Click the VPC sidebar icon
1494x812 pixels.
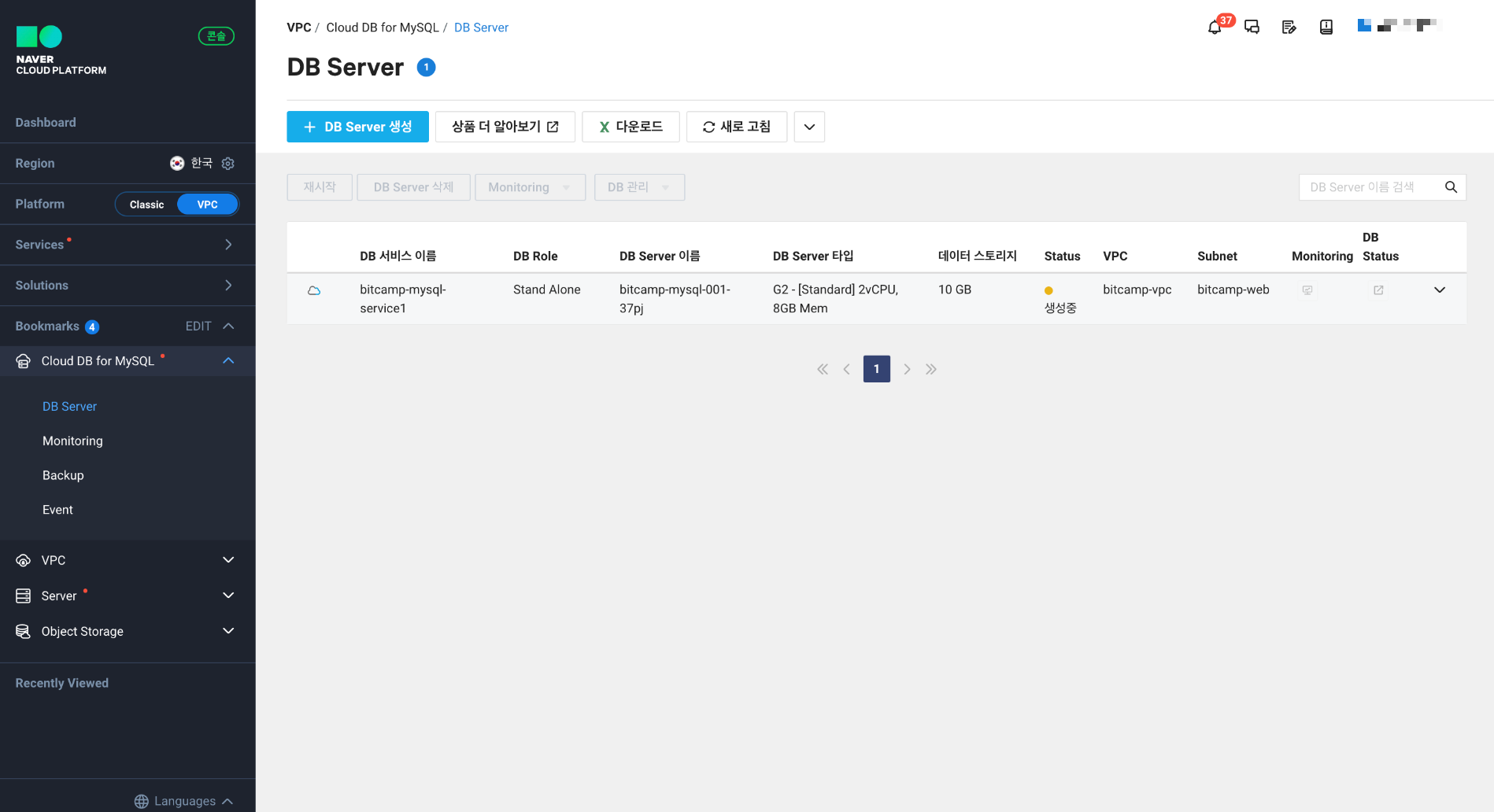pos(24,560)
